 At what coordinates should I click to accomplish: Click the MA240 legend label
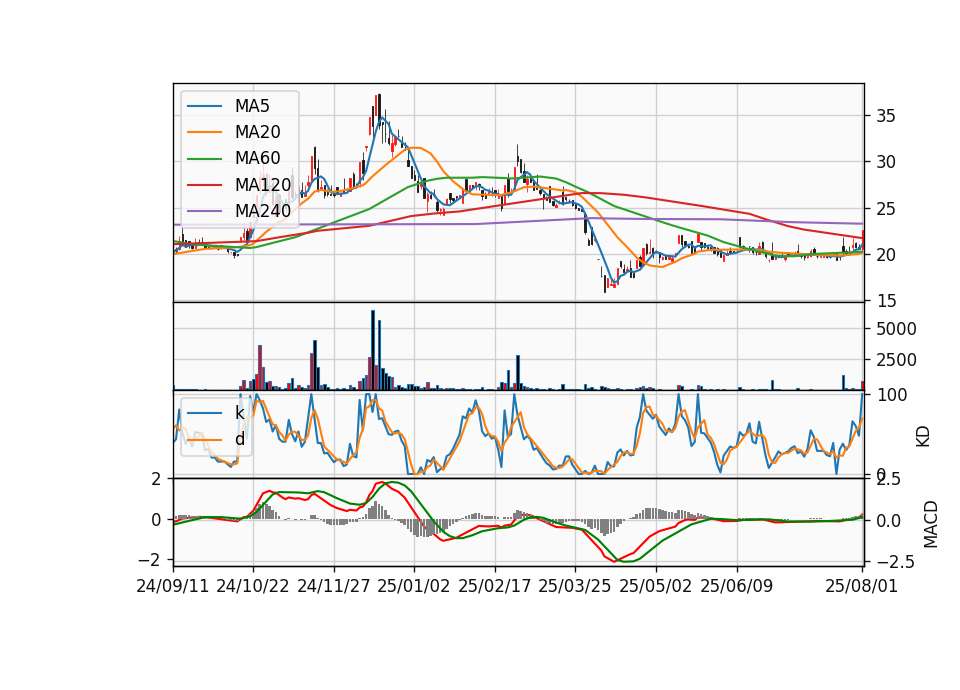[x=263, y=211]
